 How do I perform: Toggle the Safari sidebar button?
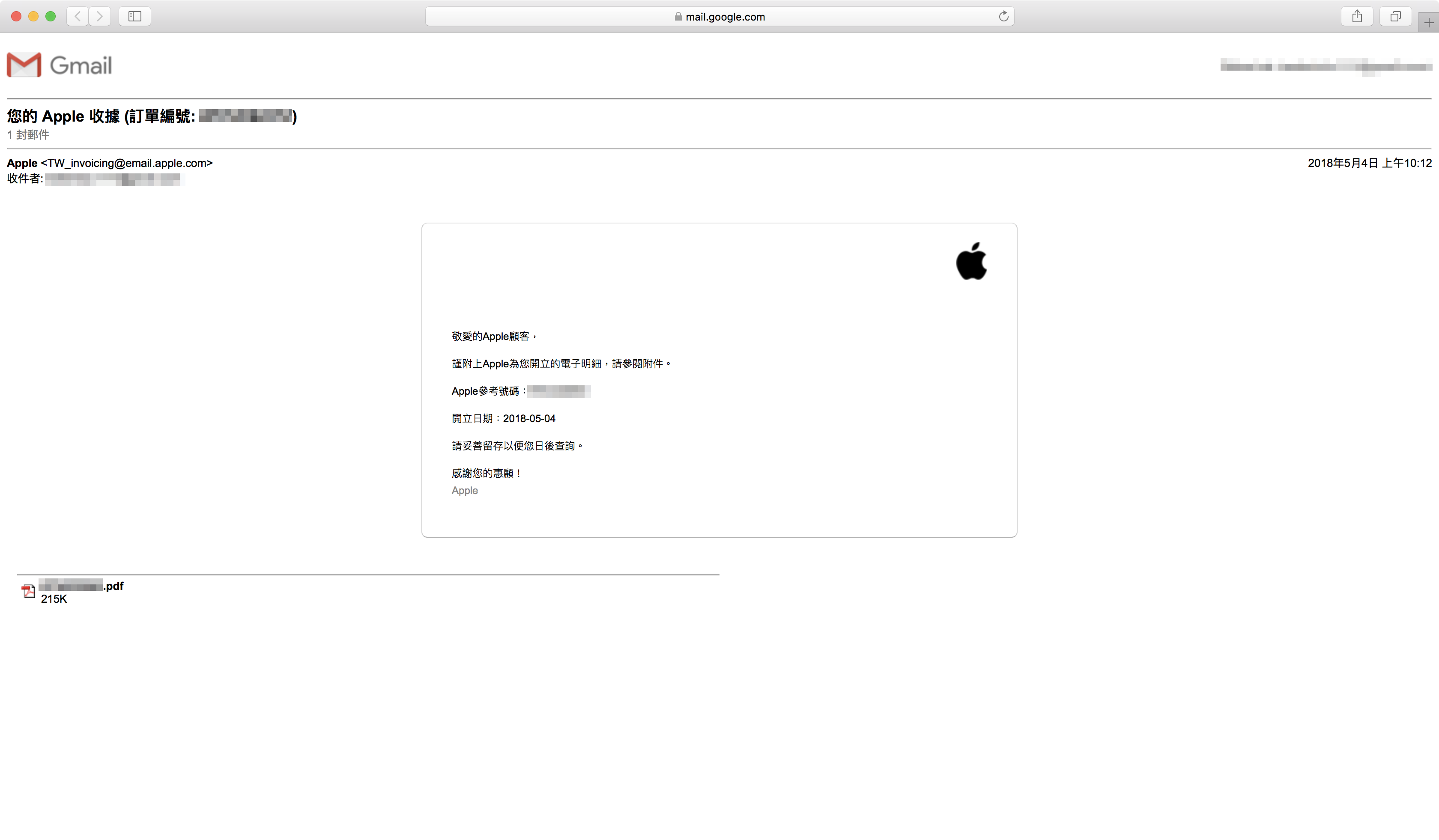coord(135,16)
